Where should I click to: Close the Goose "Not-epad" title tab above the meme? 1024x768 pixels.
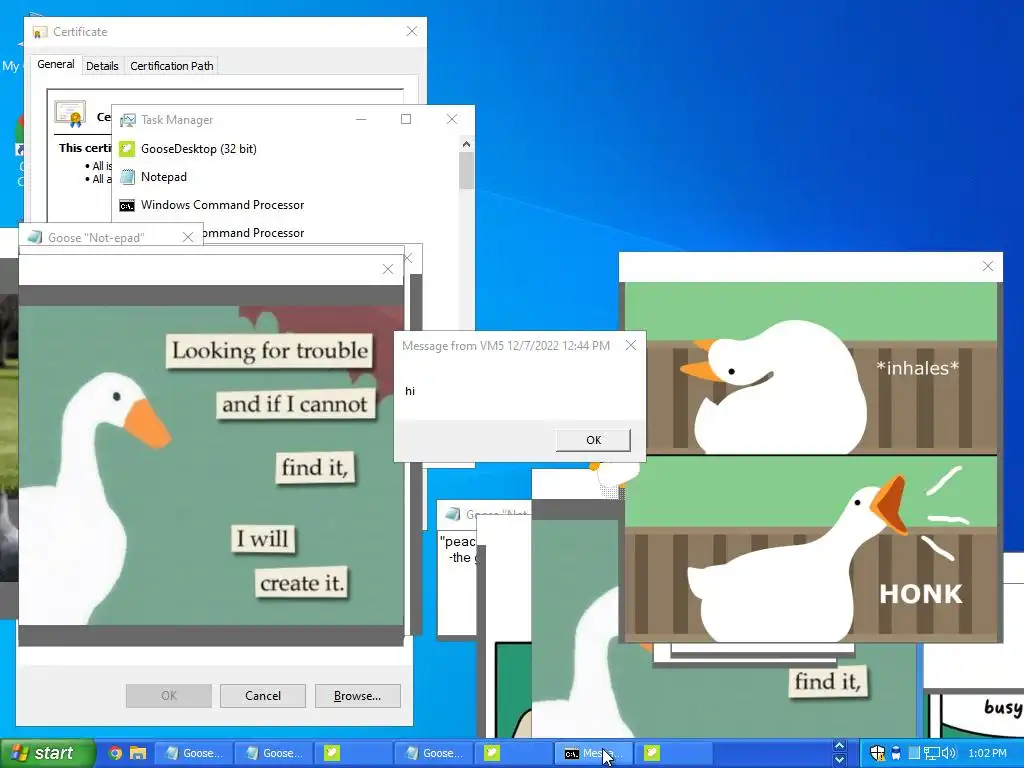(x=188, y=237)
